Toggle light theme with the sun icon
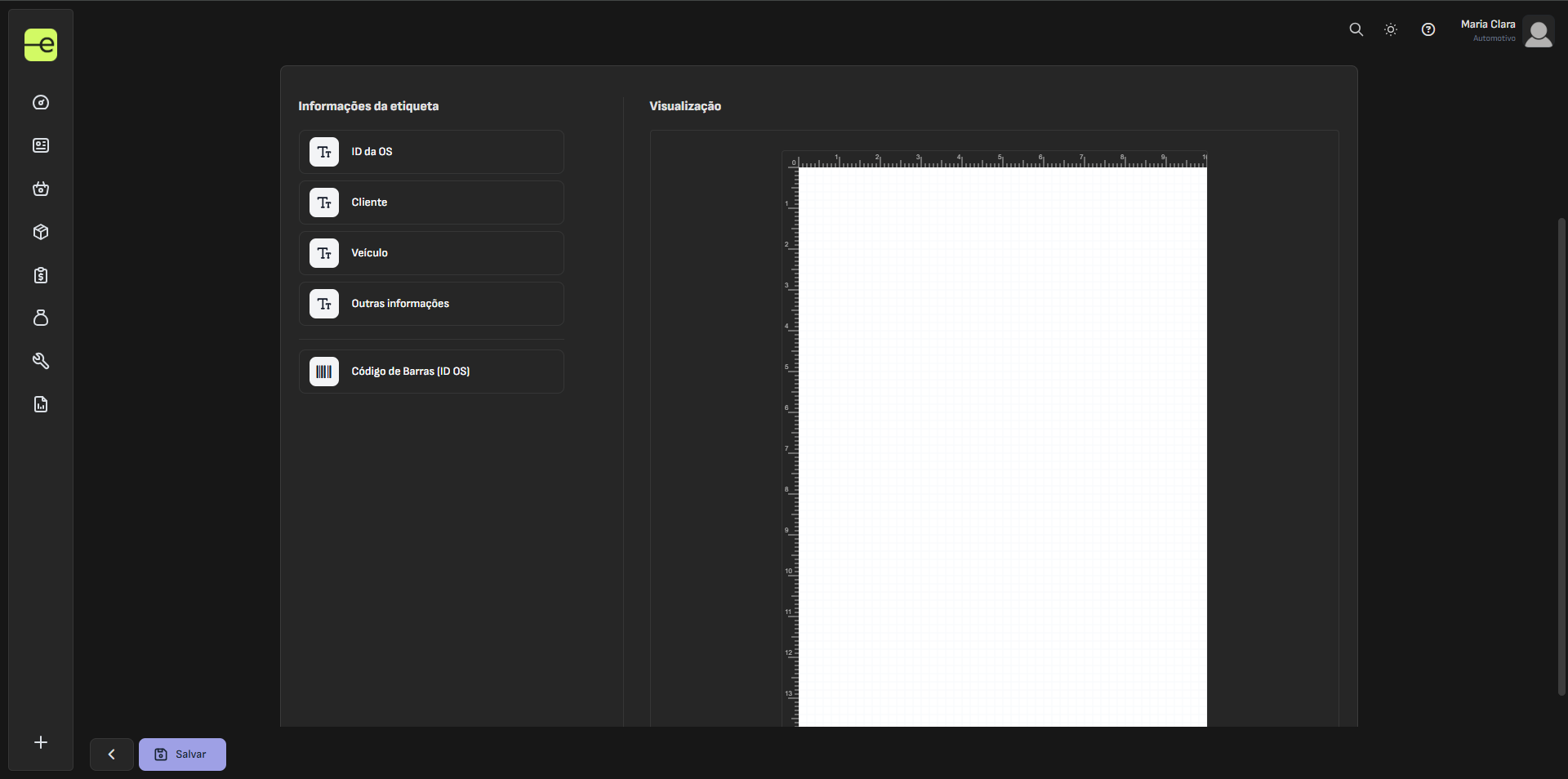Image resolution: width=1568 pixels, height=779 pixels. point(1391,29)
